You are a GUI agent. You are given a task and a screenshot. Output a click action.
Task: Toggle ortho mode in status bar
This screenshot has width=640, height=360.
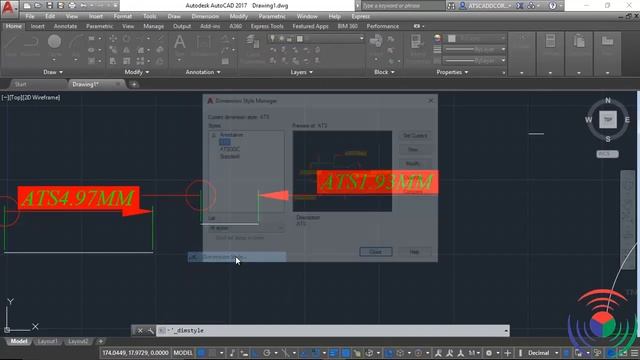pyautogui.click(x=256, y=353)
